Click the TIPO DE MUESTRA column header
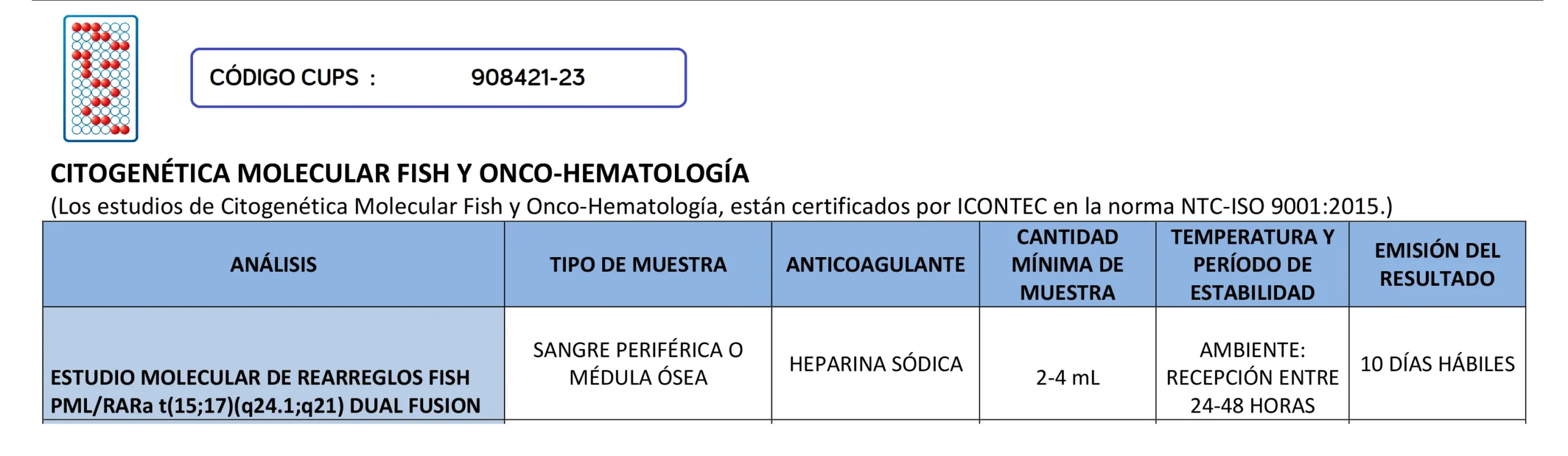Image resolution: width=1568 pixels, height=456 pixels. click(638, 264)
